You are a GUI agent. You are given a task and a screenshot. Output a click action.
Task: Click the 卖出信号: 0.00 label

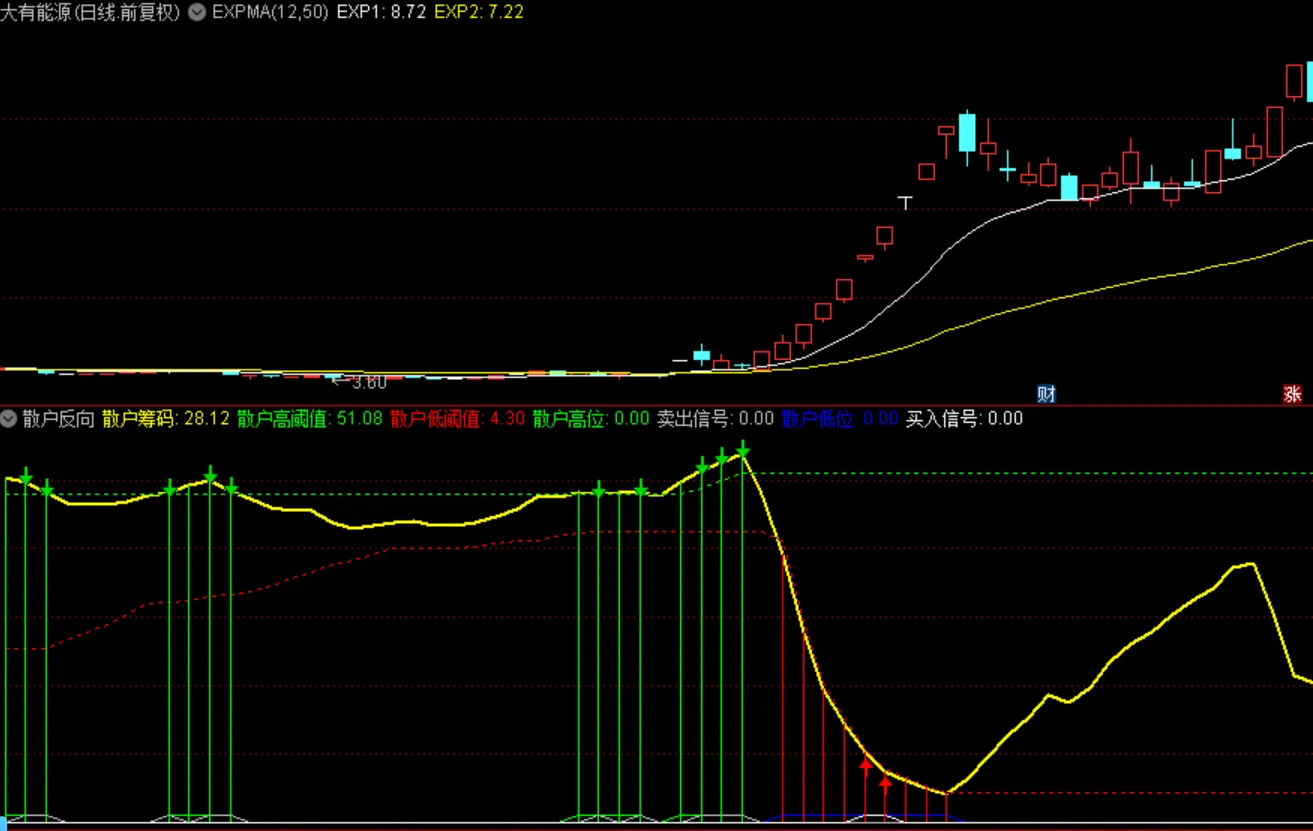click(x=715, y=419)
